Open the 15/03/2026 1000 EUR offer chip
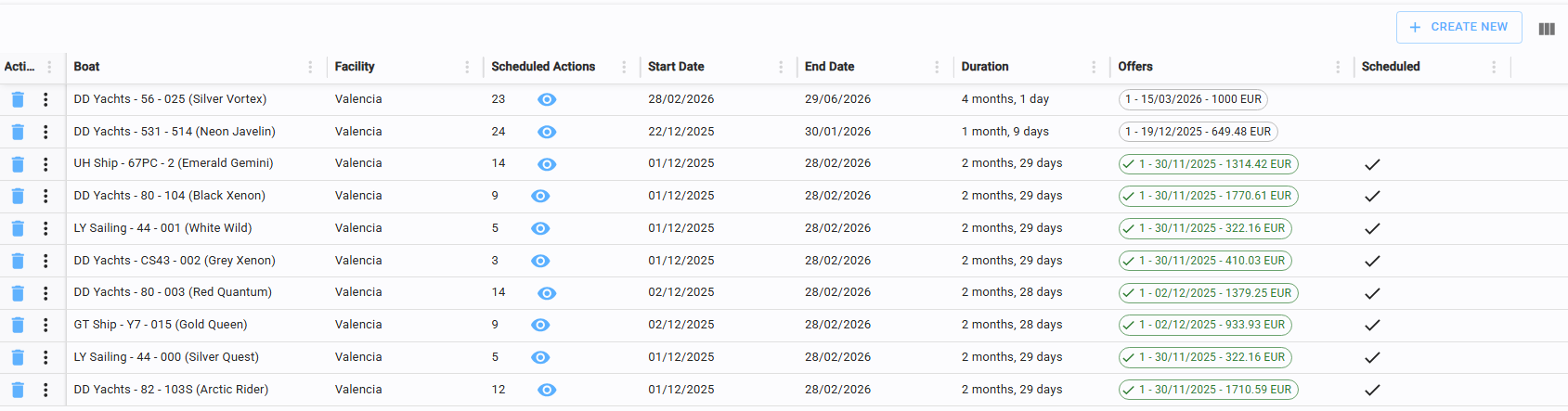This screenshot has width=1568, height=411. pyautogui.click(x=1193, y=99)
